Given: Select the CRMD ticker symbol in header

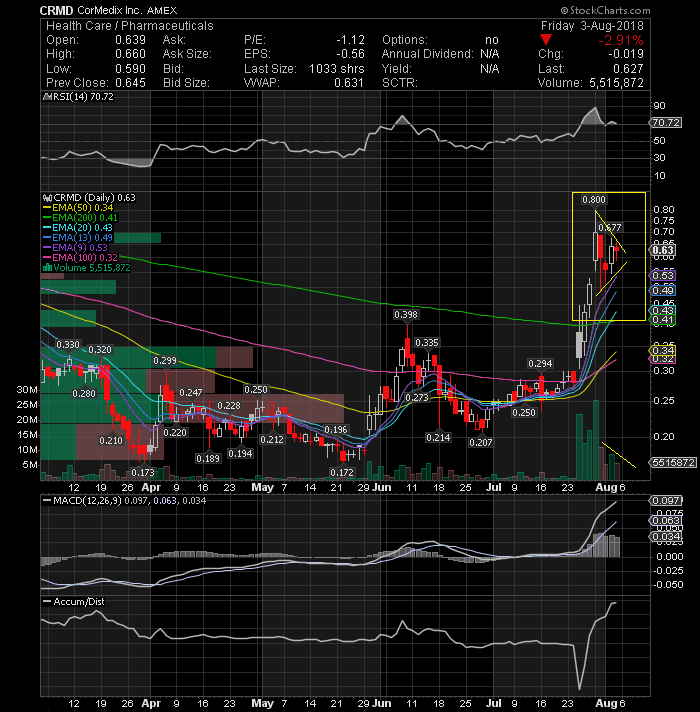Looking at the screenshot, I should click(56, 10).
